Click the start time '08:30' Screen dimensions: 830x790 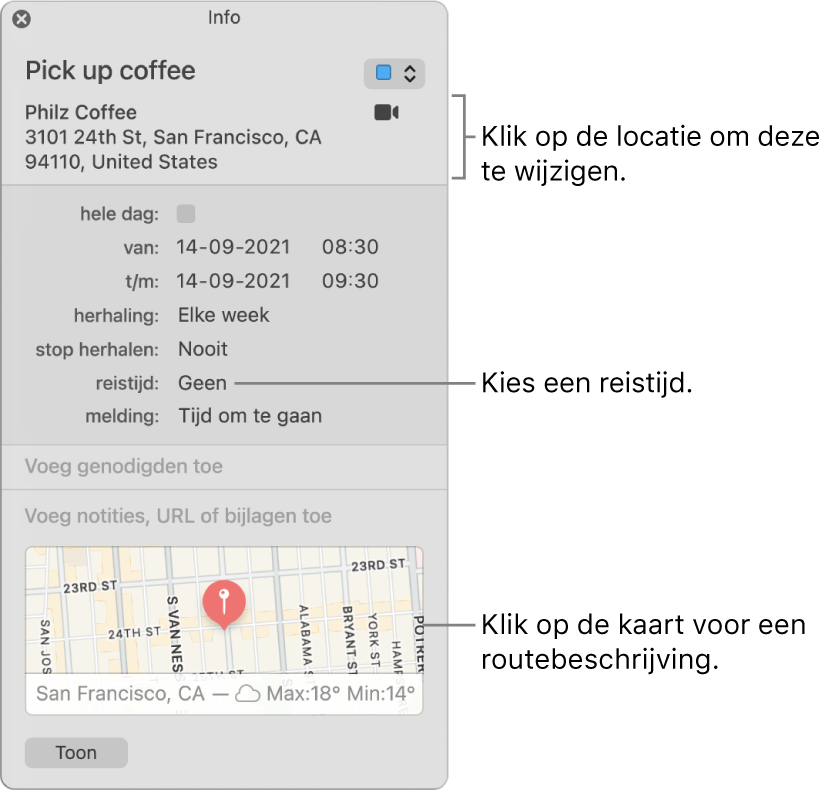350,247
